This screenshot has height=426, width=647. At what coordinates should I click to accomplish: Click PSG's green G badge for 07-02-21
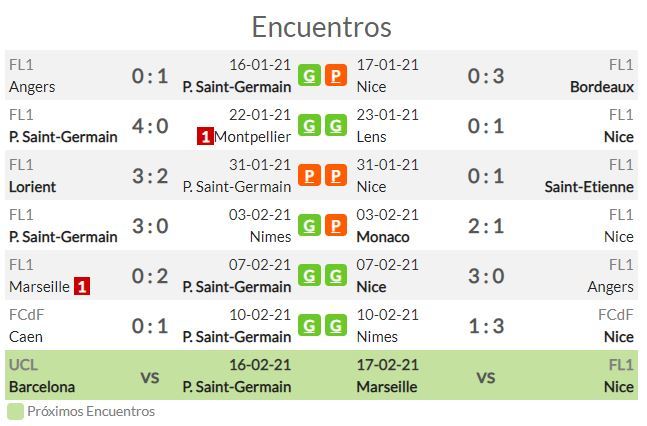tap(309, 276)
